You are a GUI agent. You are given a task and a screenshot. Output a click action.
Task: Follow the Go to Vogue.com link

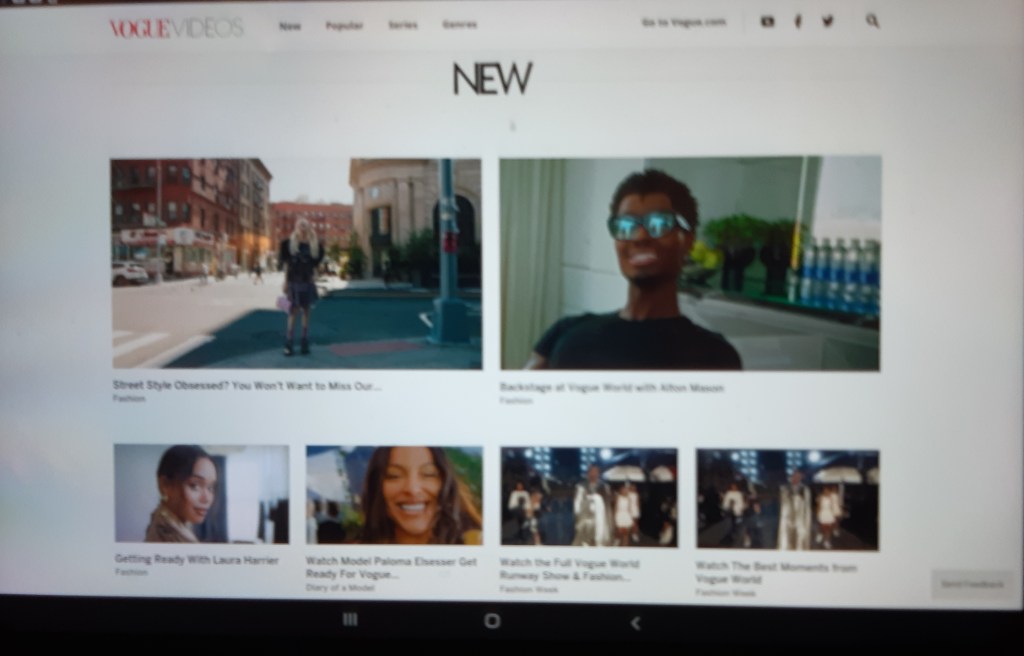[684, 22]
